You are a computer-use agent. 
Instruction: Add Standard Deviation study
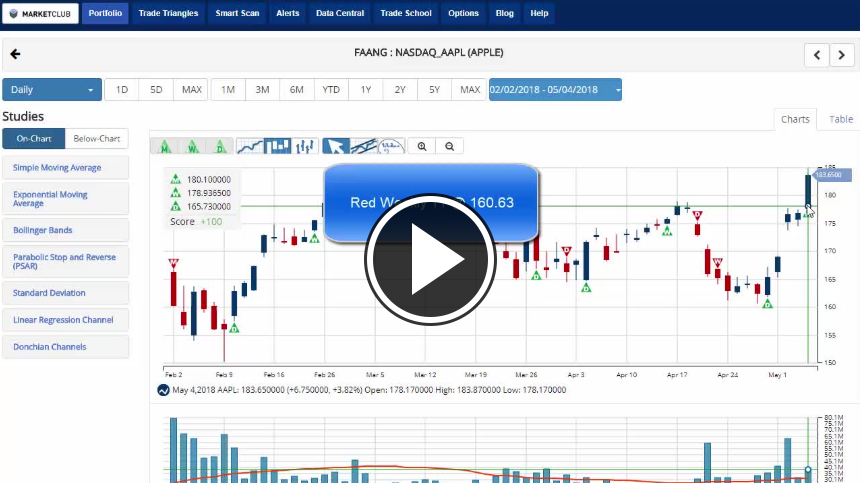coord(66,293)
